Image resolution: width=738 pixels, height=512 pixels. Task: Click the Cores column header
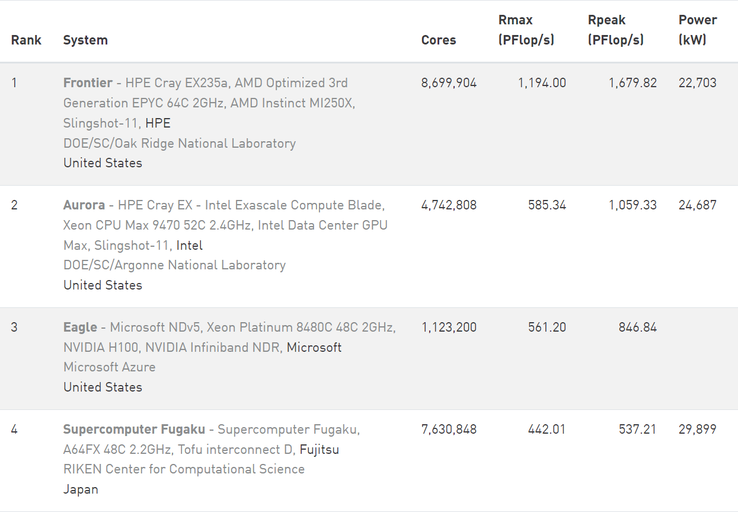[438, 40]
